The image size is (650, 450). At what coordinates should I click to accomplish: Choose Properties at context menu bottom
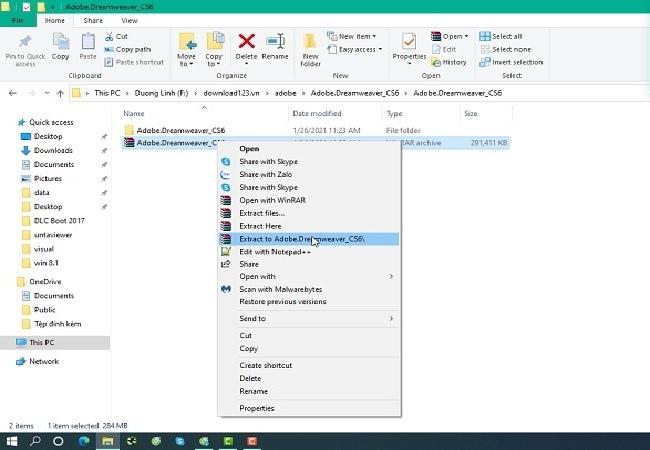coord(309,409)
